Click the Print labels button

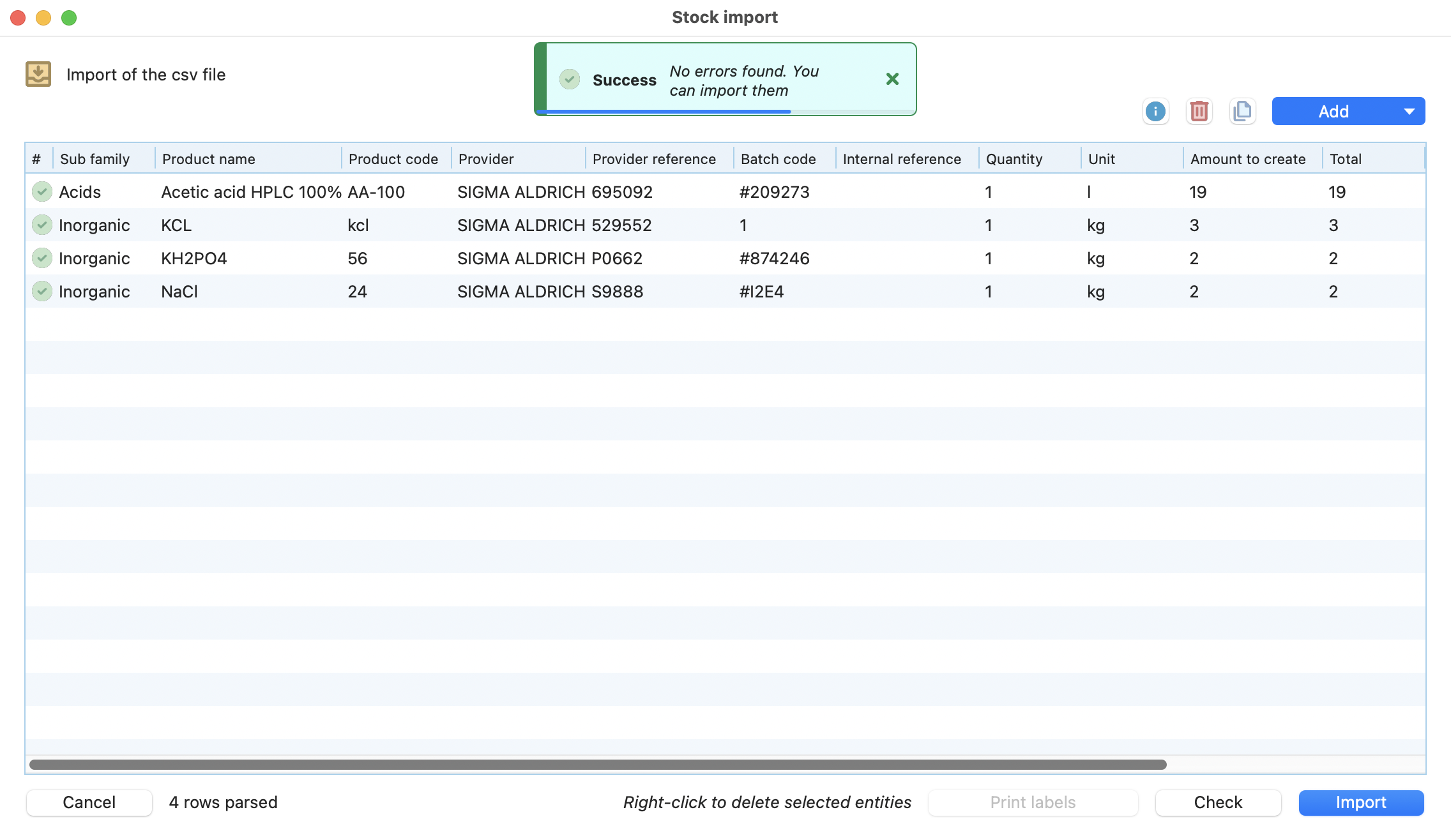point(1033,802)
